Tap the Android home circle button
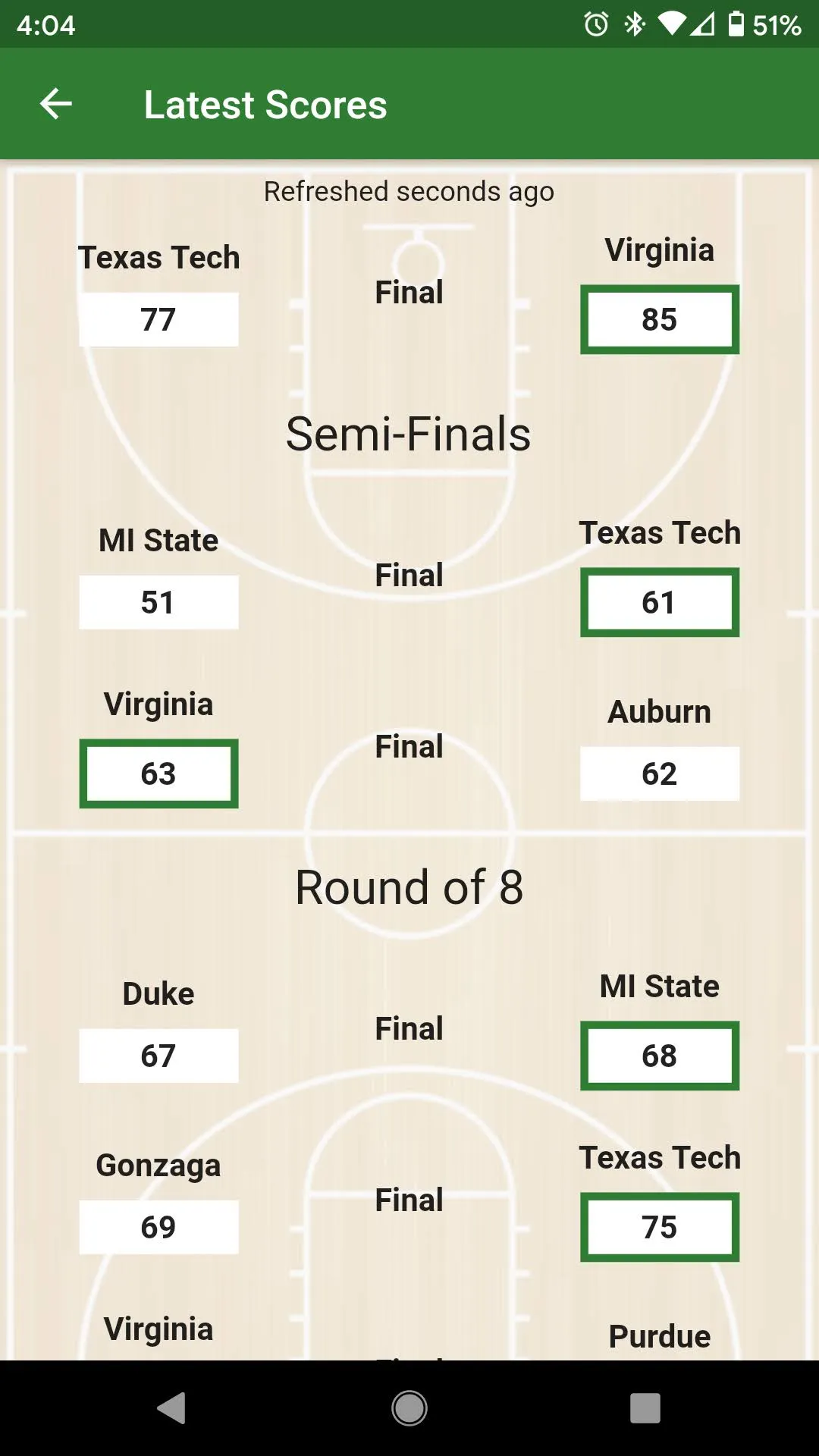Viewport: 819px width, 1456px height. point(409,1408)
